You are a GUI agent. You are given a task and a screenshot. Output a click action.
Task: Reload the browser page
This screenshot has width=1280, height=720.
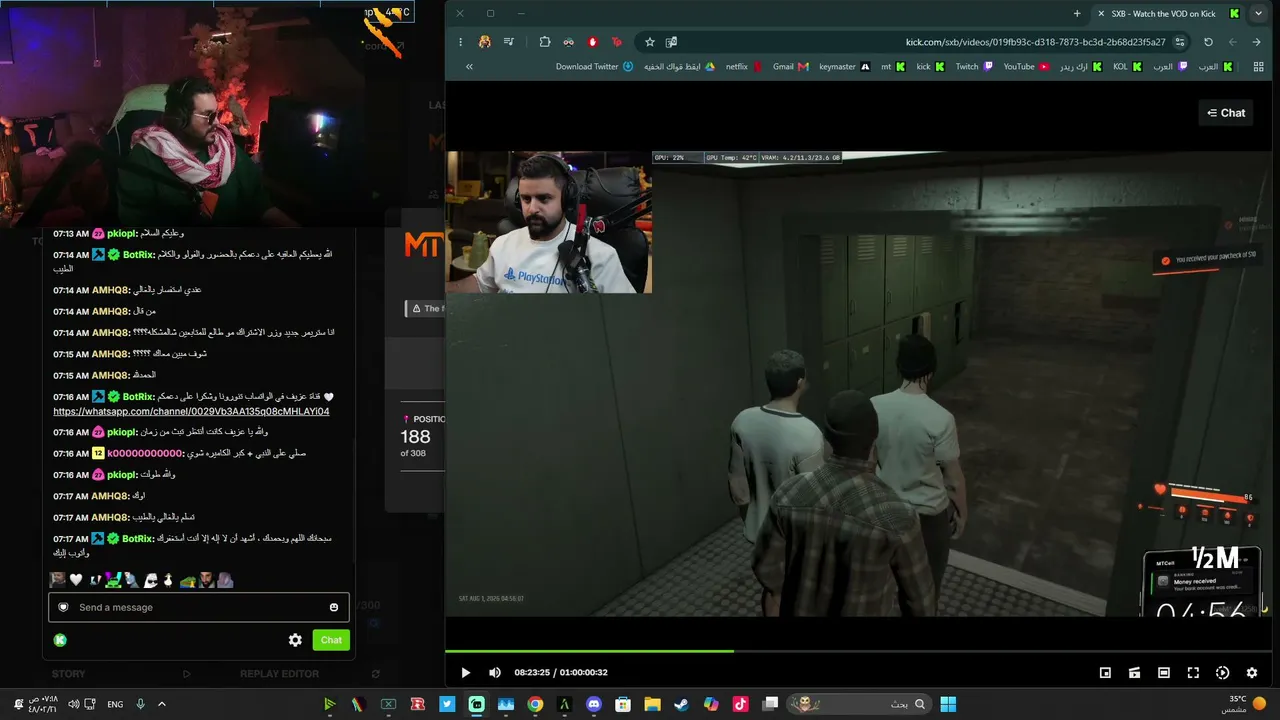coord(1208,42)
